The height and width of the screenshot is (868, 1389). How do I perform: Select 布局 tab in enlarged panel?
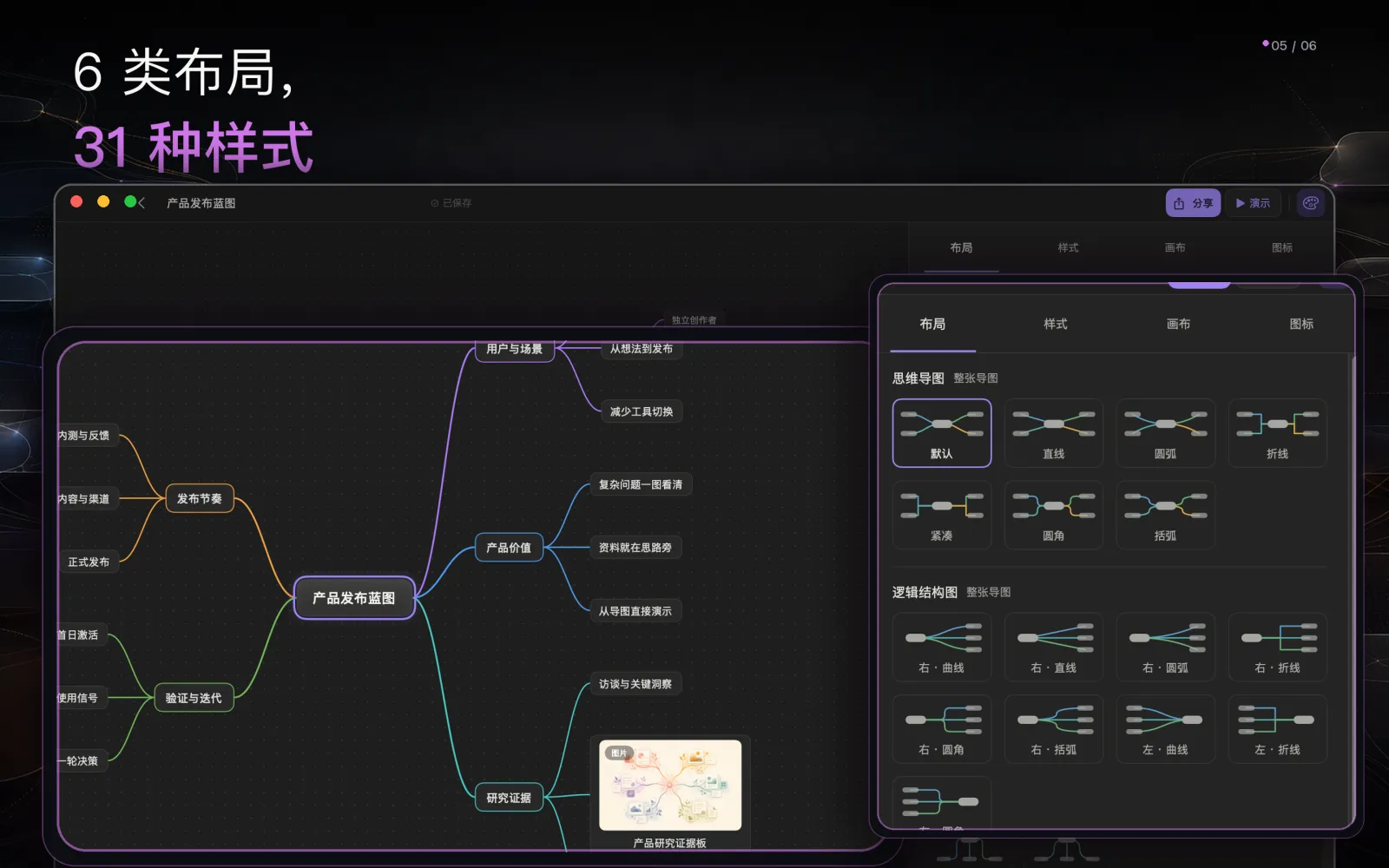click(932, 324)
